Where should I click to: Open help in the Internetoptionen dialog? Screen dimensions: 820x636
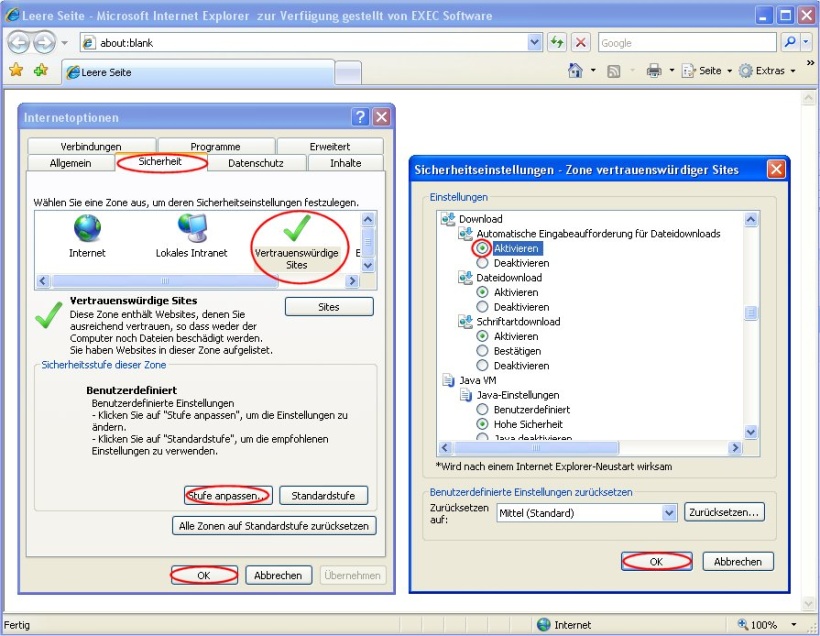click(360, 117)
